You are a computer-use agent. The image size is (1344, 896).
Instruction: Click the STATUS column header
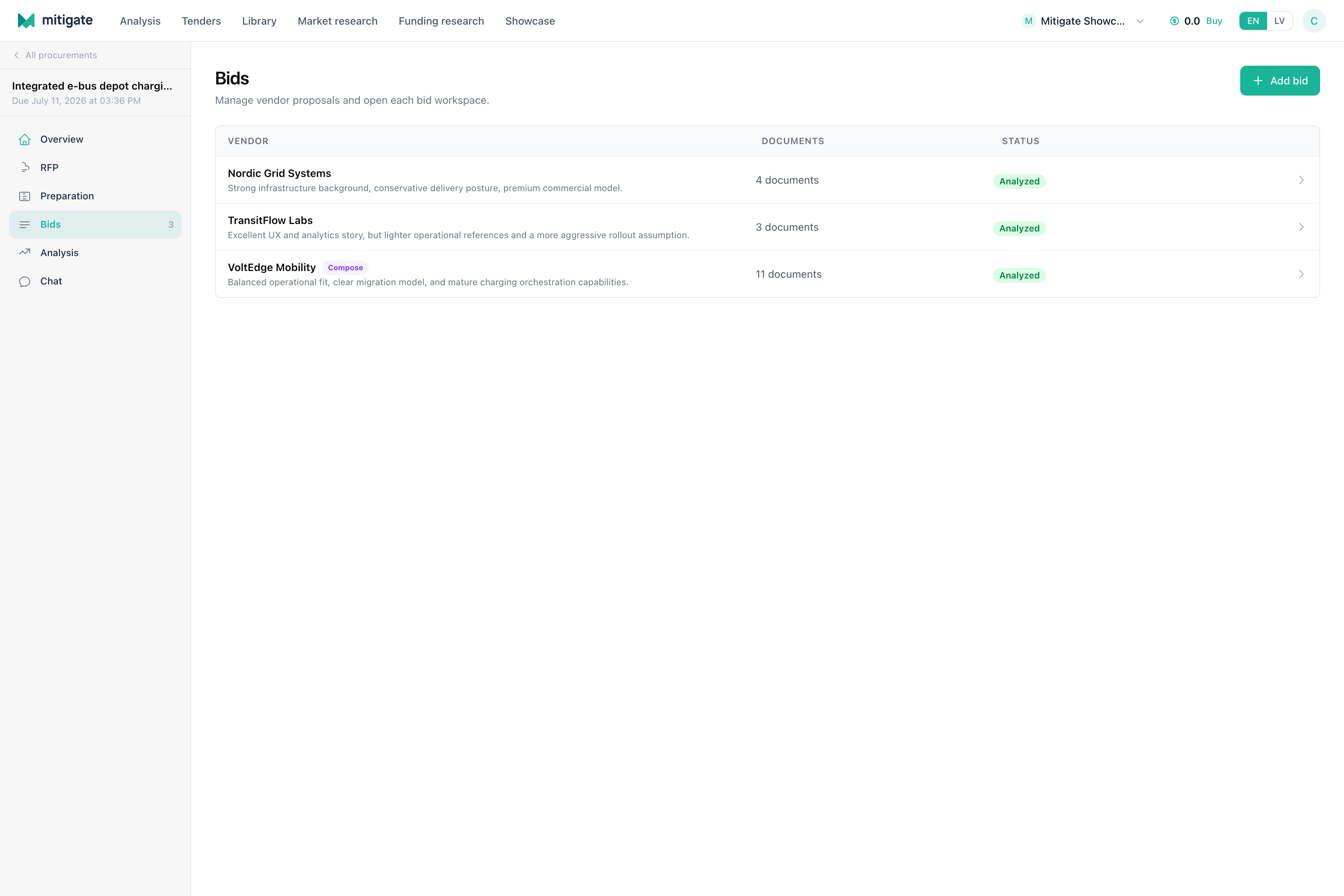pyautogui.click(x=1020, y=141)
